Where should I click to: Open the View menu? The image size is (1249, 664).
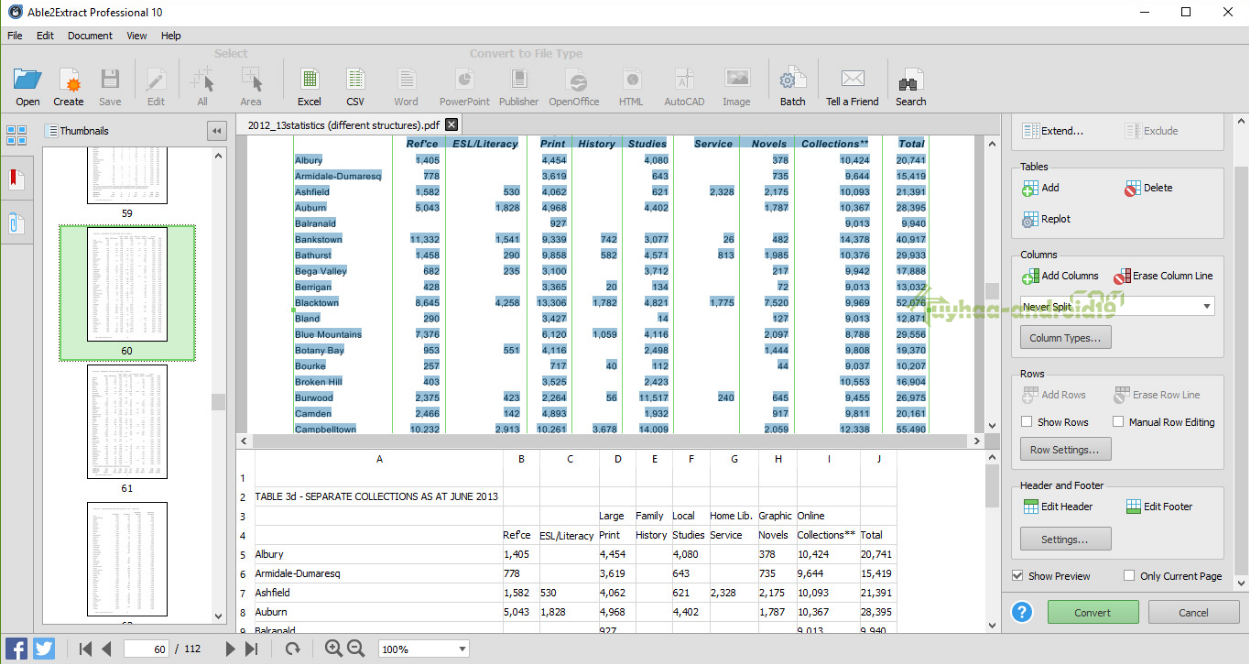pyautogui.click(x=137, y=35)
